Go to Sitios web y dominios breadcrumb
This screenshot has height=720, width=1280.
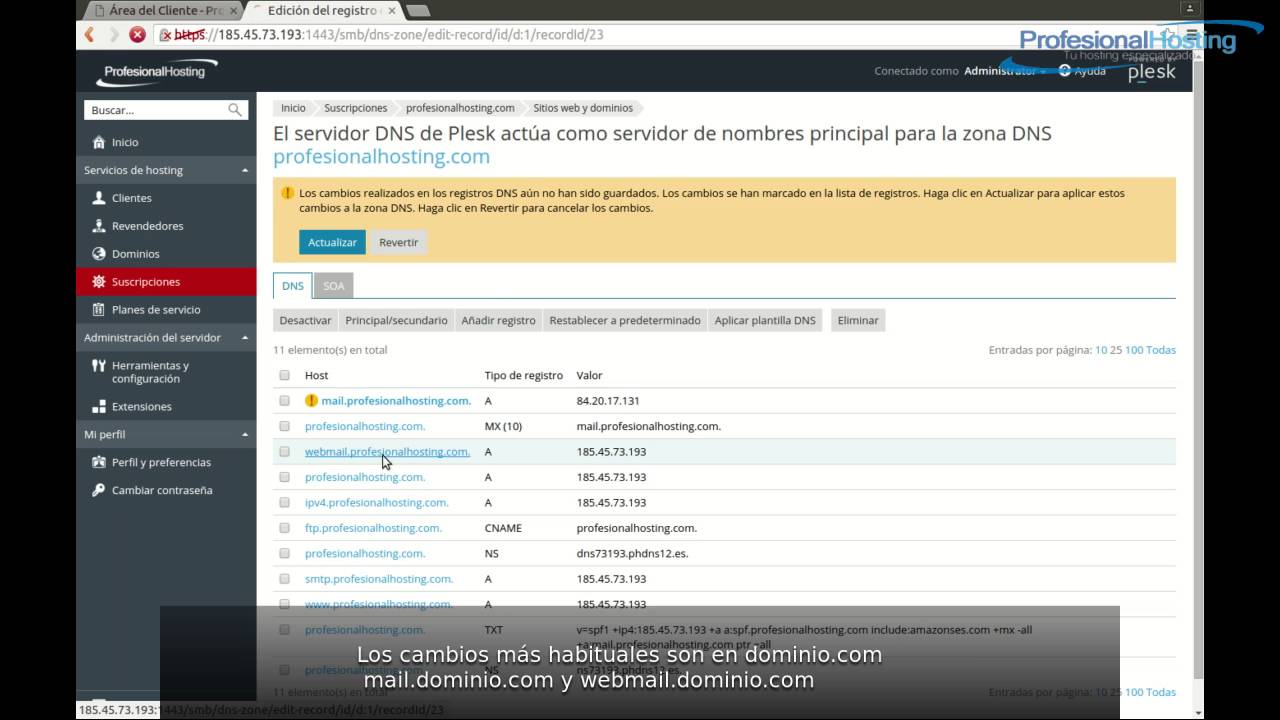(x=583, y=108)
